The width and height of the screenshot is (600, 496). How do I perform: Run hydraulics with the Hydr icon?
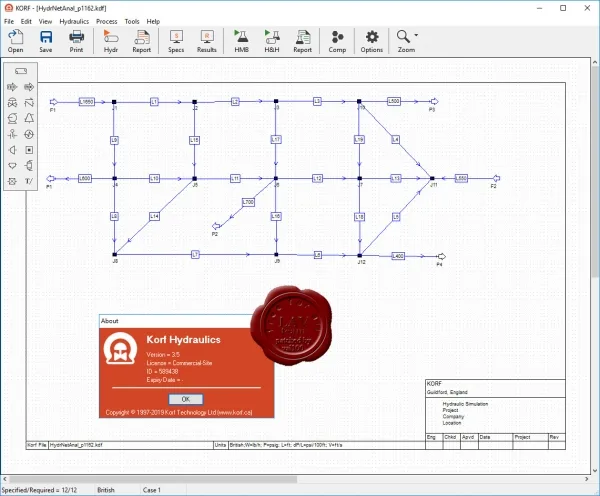[x=111, y=41]
